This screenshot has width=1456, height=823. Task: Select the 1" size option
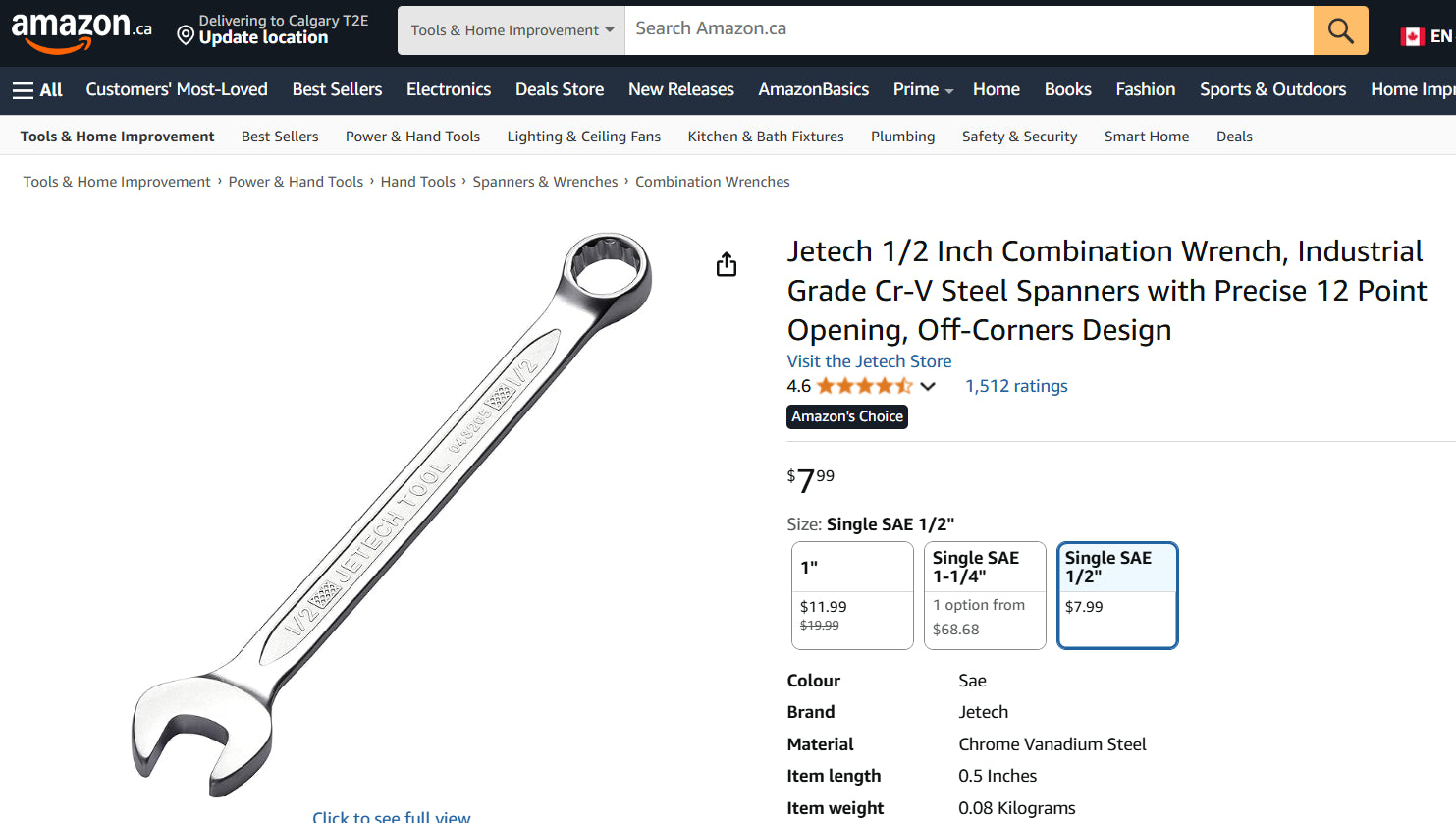point(852,595)
